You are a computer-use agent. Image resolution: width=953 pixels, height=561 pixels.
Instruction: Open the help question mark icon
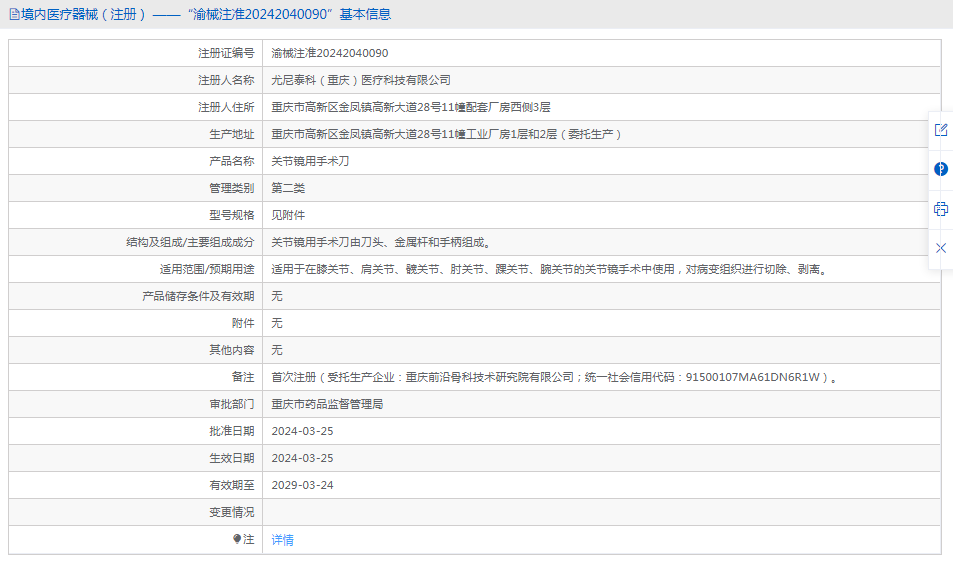click(941, 169)
